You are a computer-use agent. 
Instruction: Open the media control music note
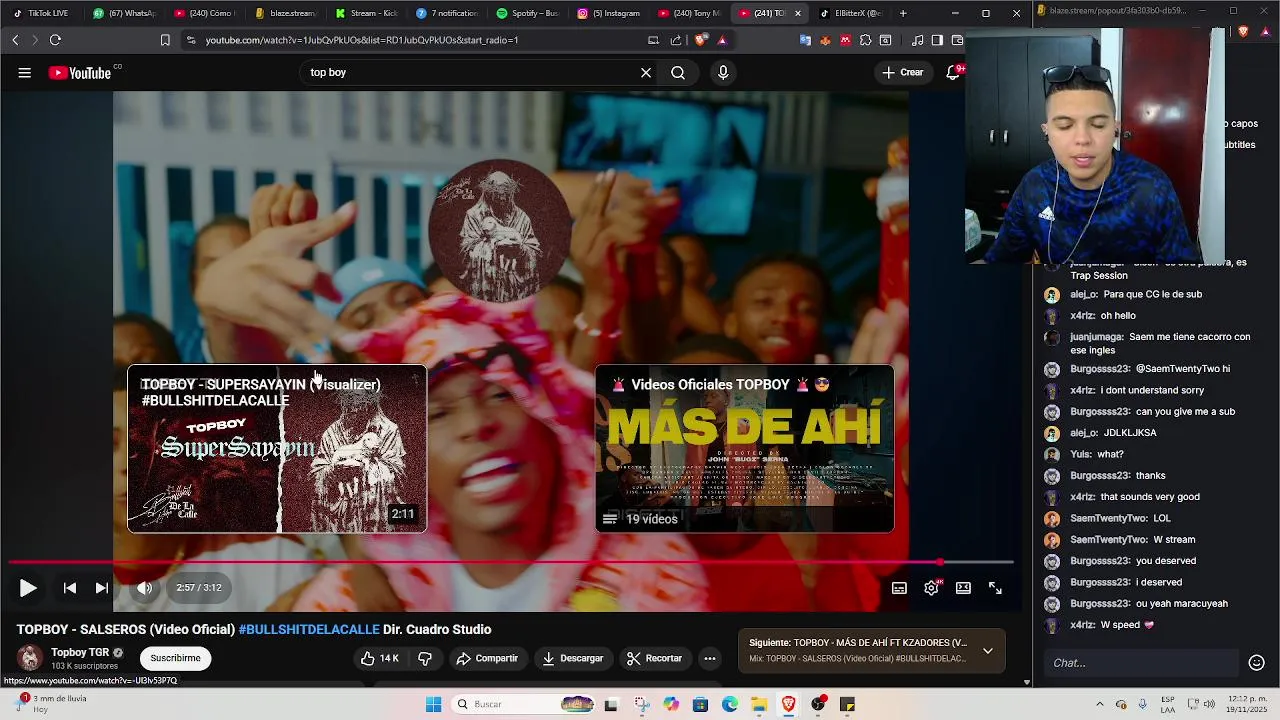coord(918,40)
